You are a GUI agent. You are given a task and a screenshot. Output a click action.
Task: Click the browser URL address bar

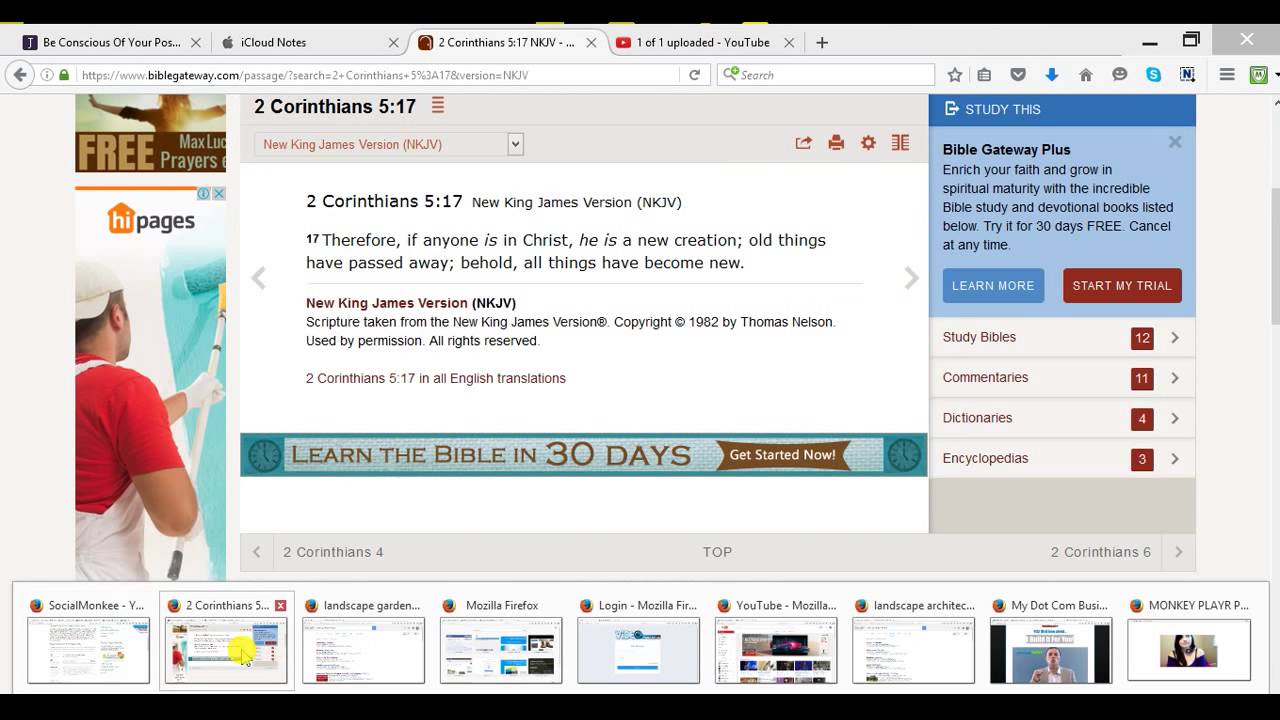378,75
